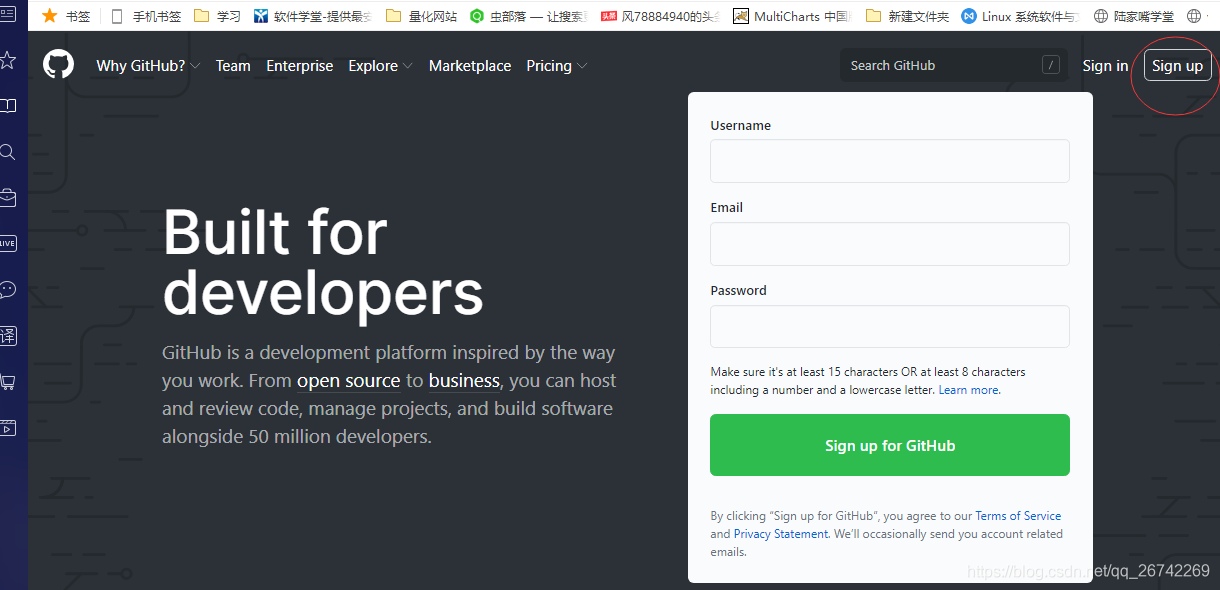Open the news card icon in browser sidebar
The height and width of the screenshot is (590, 1220).
tap(7, 14)
